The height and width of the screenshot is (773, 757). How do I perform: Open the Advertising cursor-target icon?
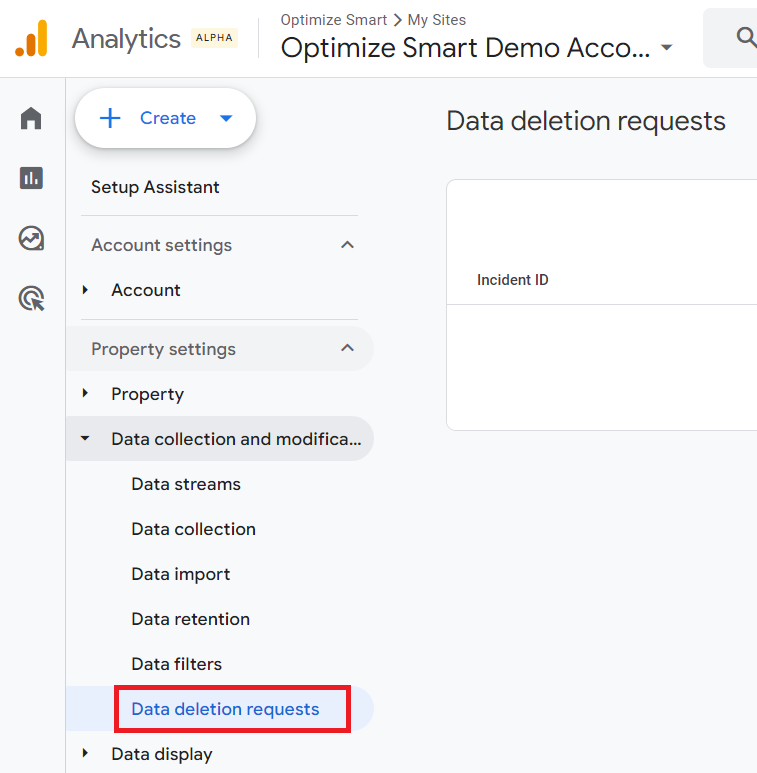pos(32,298)
